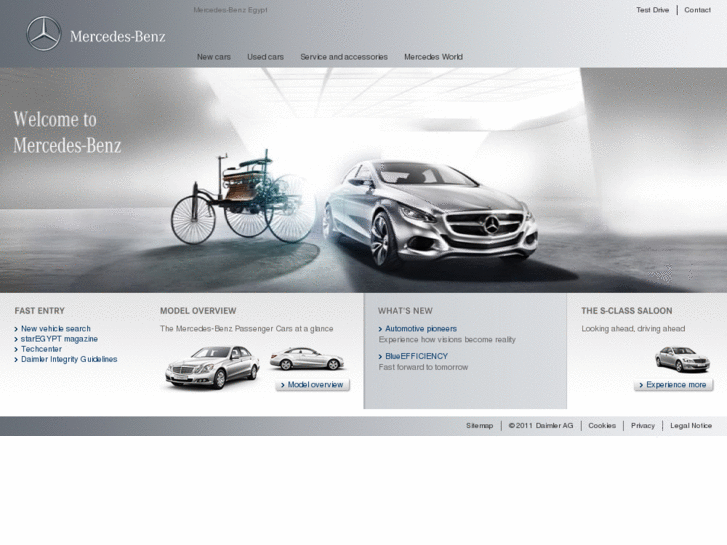Click 'Passenger Cars at a glance' text
This screenshot has height=545, width=727.
click(284, 328)
